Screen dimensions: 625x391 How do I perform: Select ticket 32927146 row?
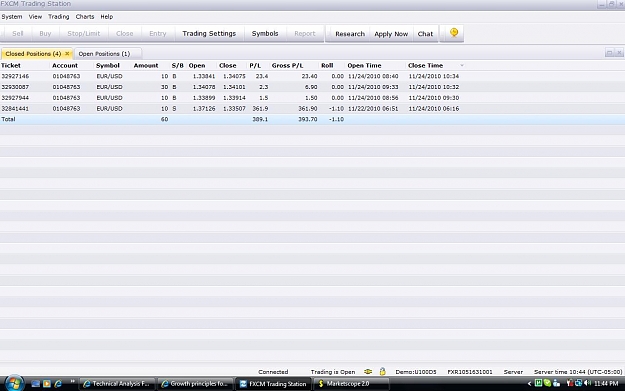(x=312, y=76)
